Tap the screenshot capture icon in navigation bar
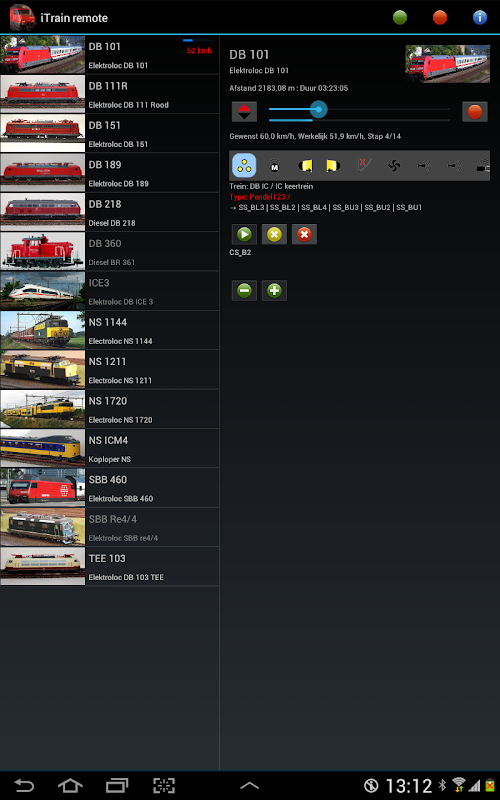 [x=164, y=785]
